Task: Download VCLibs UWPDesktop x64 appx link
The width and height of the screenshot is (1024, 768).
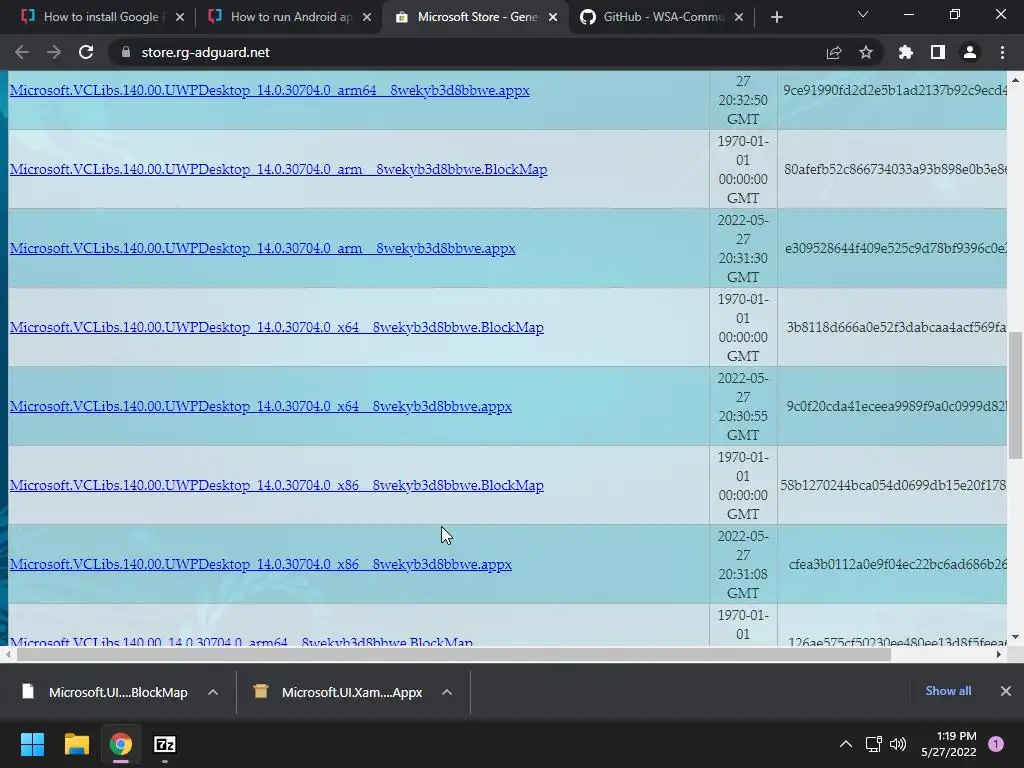Action: point(261,406)
